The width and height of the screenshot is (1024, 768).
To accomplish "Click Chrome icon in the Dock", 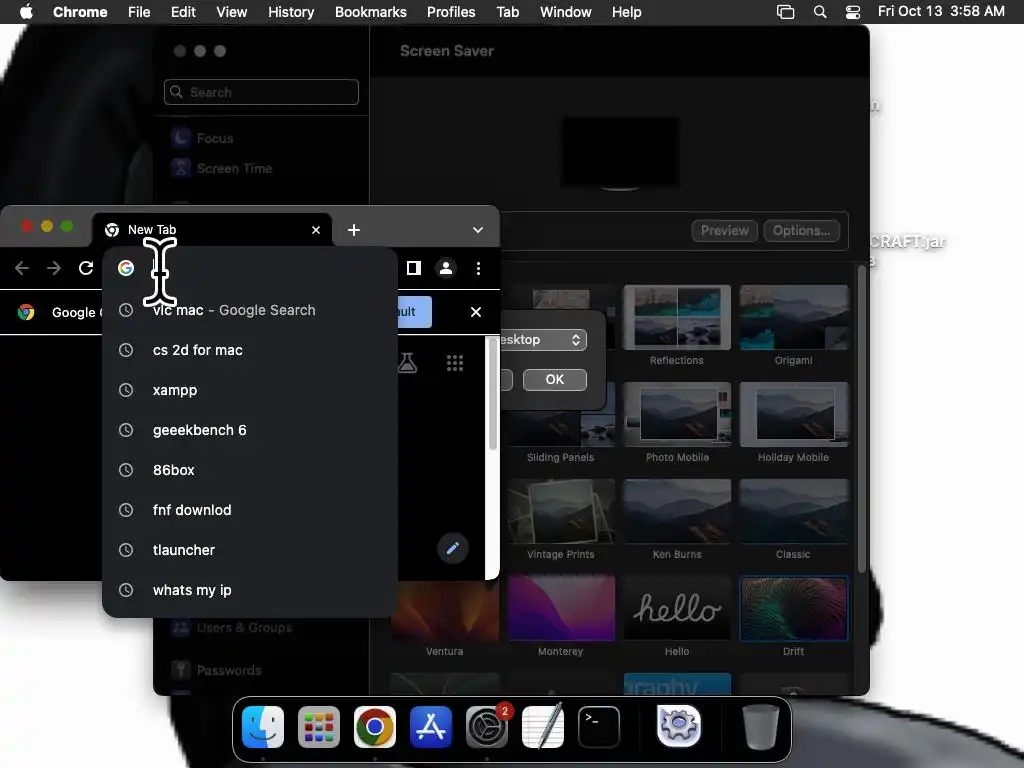I will [x=375, y=726].
